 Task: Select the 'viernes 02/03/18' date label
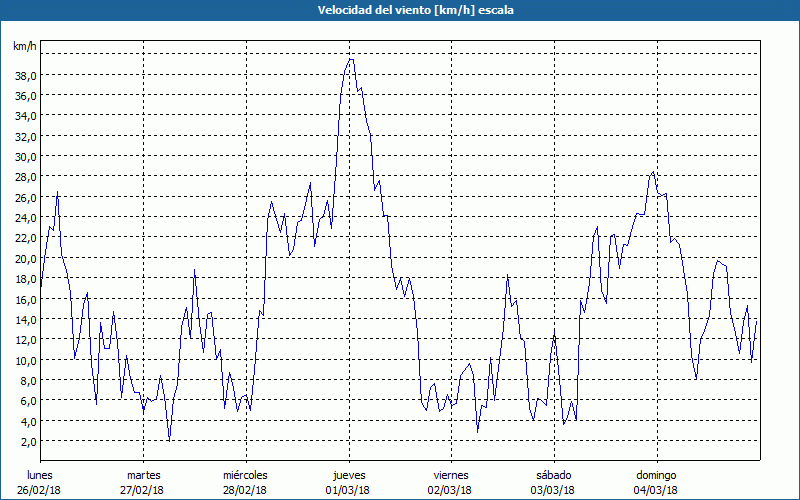point(450,482)
